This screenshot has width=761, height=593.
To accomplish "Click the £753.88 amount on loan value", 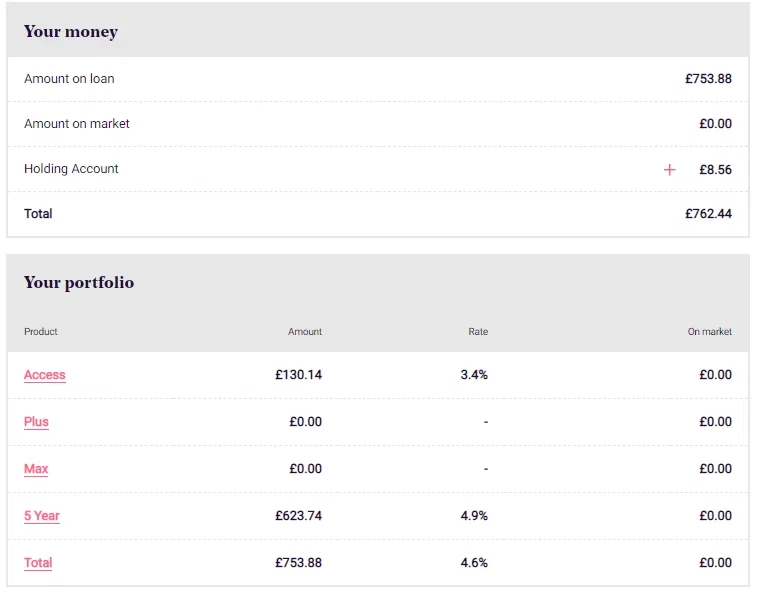I will click(708, 79).
